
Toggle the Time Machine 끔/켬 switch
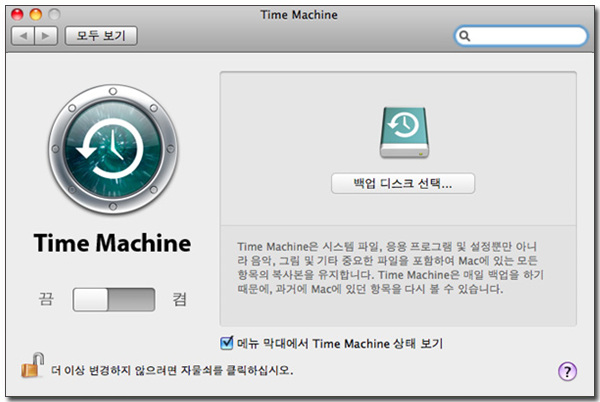click(114, 299)
